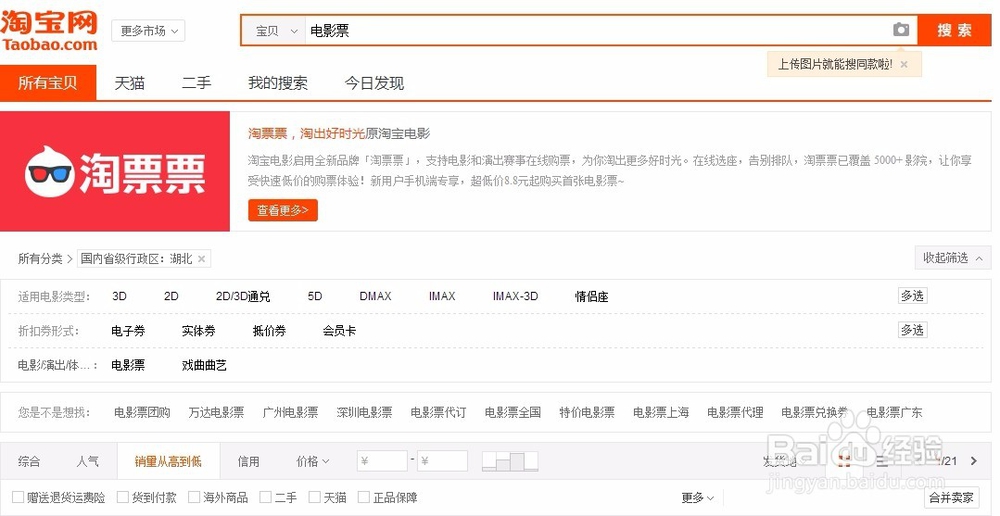Click suggestion 特价电影票

pos(587,413)
